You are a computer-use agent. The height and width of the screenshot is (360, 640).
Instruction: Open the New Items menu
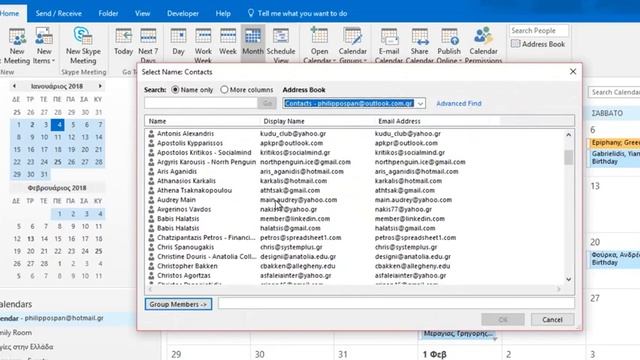[43, 45]
